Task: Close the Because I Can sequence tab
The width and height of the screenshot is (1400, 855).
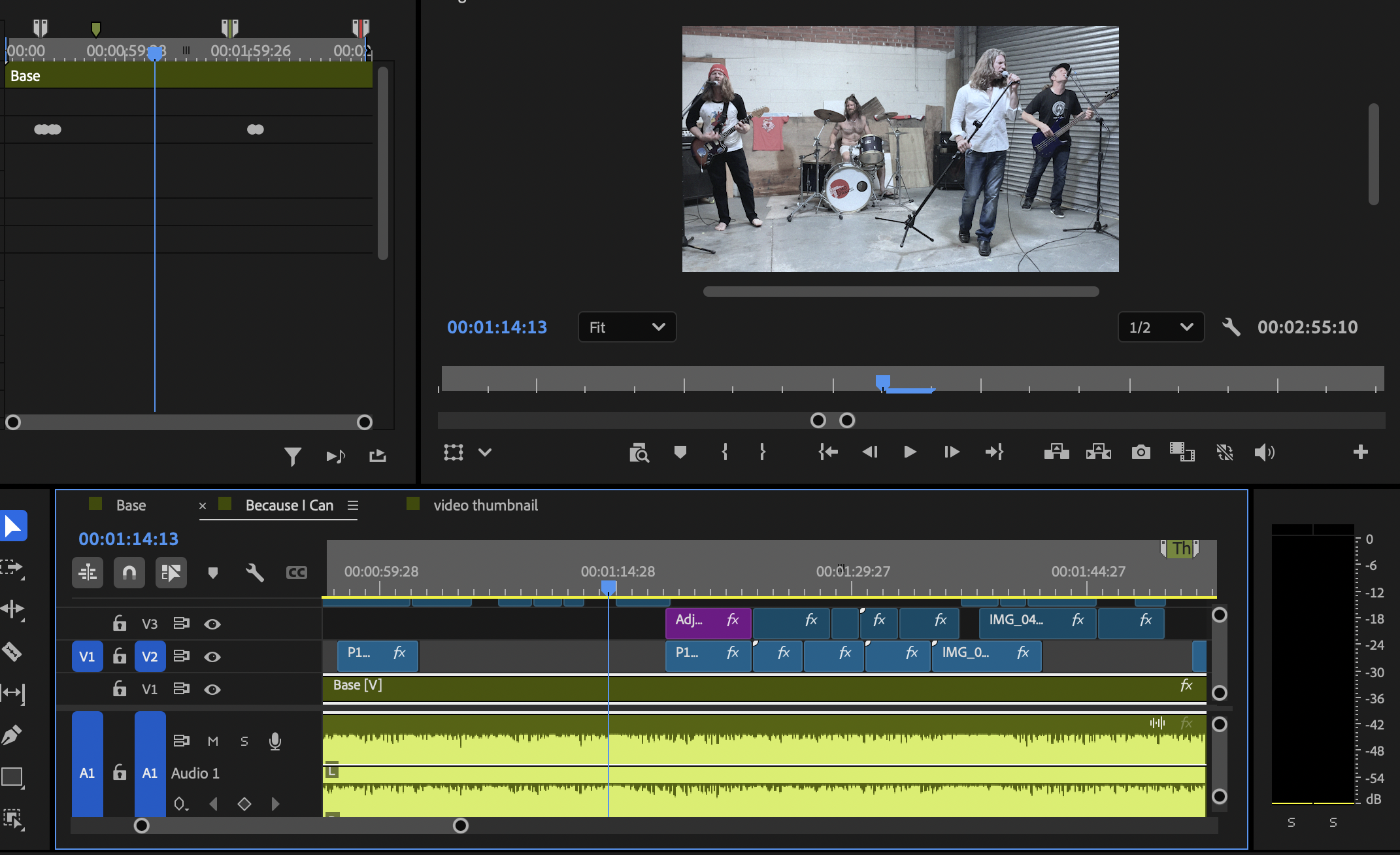Action: (203, 506)
